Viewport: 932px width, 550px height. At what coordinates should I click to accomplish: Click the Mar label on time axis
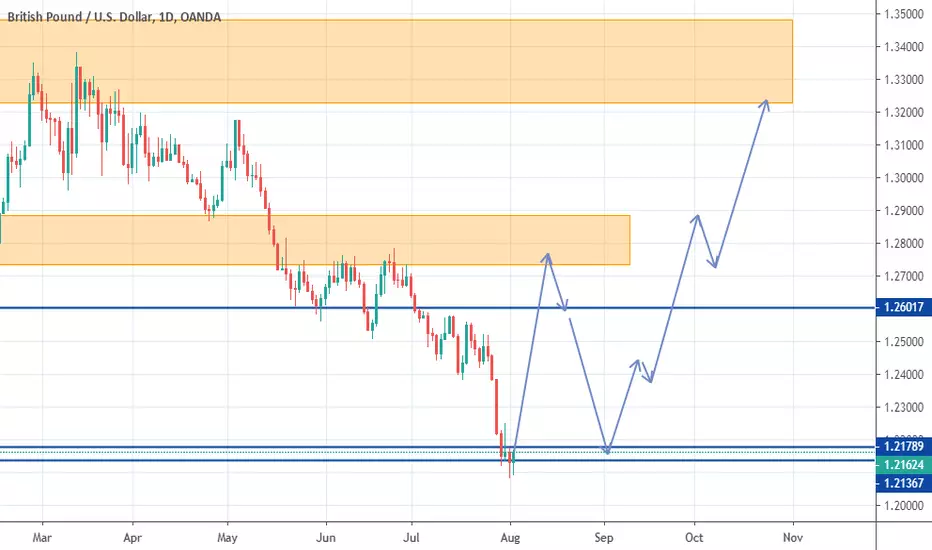pos(42,538)
